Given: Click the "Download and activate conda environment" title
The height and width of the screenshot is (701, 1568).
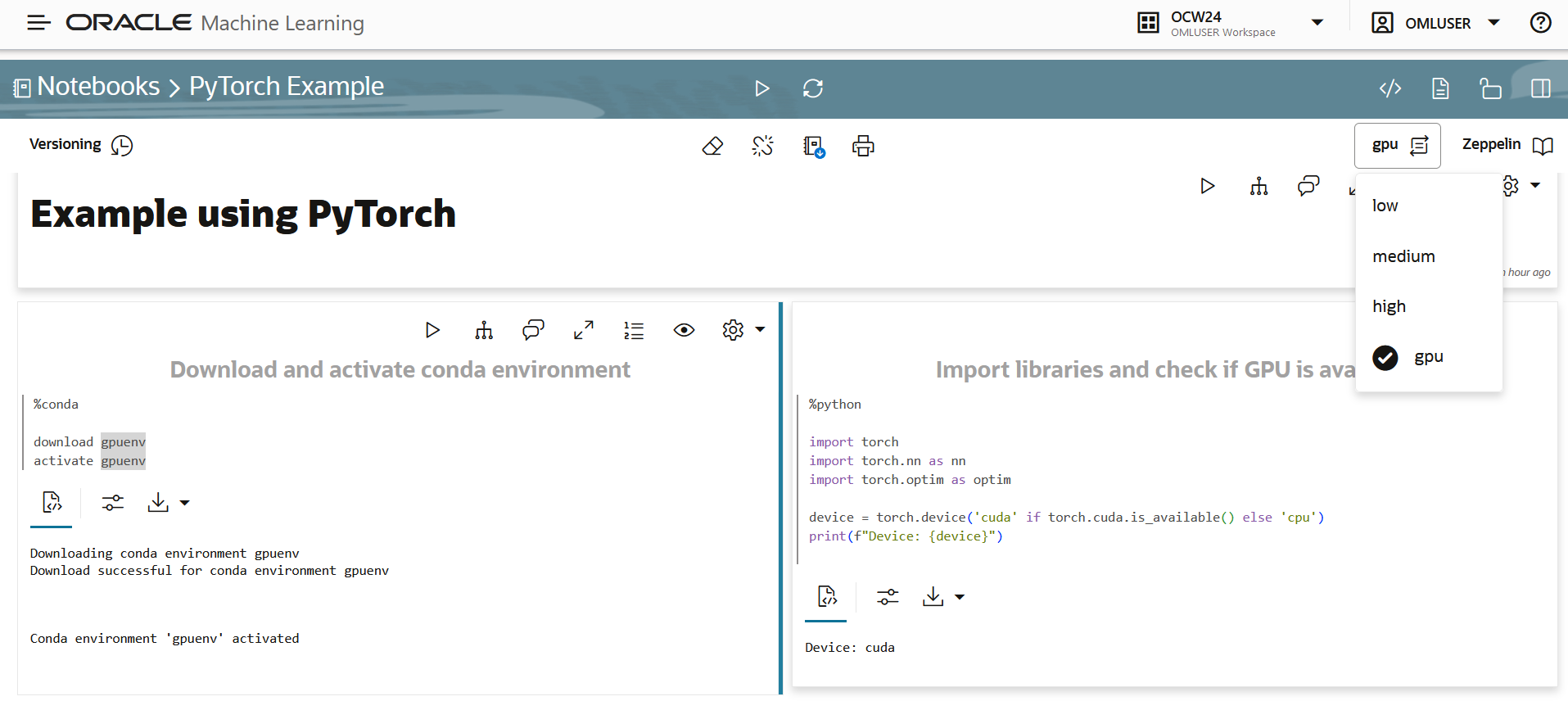Looking at the screenshot, I should (x=400, y=369).
